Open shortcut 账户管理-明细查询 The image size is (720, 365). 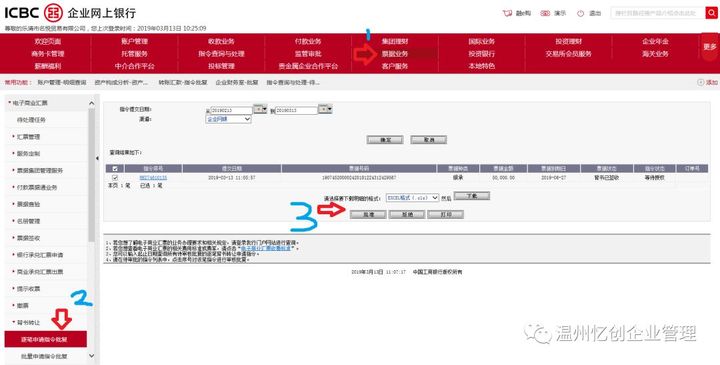click(62, 83)
